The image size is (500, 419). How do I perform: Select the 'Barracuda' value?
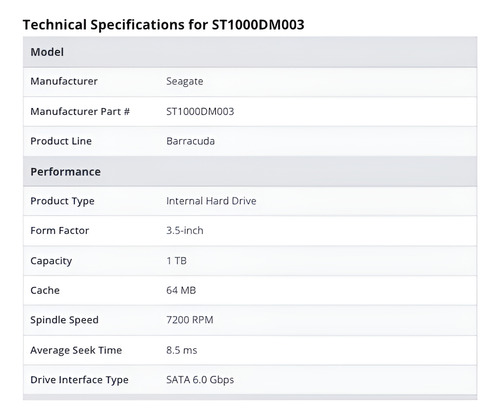coord(190,141)
